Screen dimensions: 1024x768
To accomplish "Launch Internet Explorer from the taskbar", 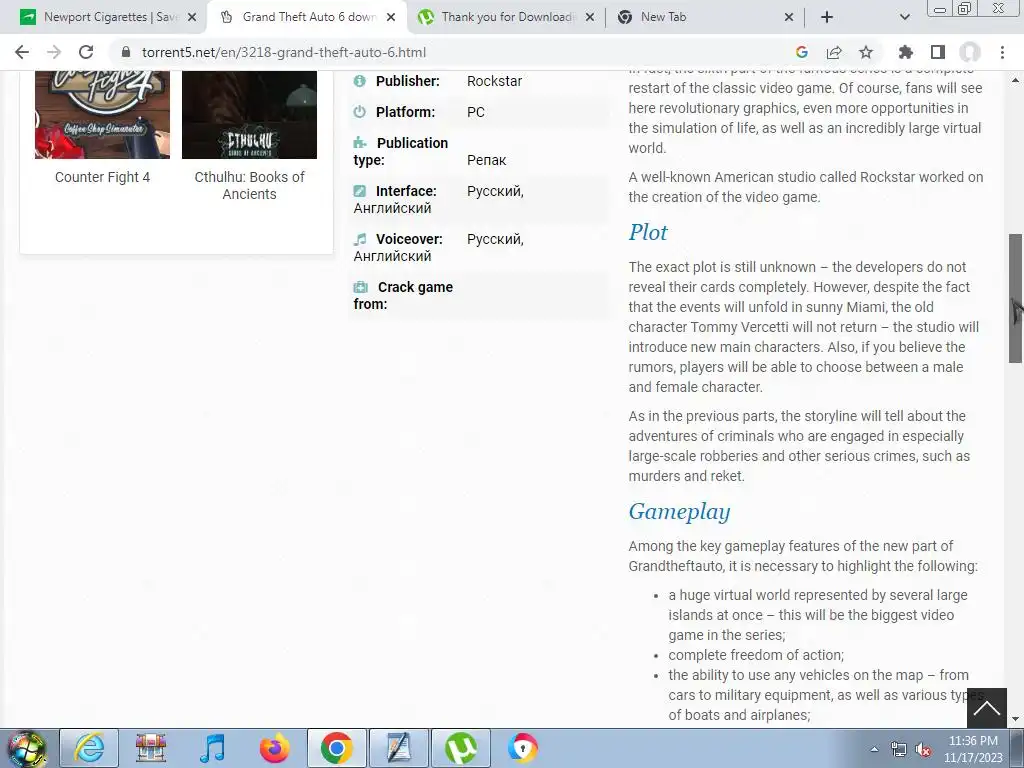I will tap(89, 748).
